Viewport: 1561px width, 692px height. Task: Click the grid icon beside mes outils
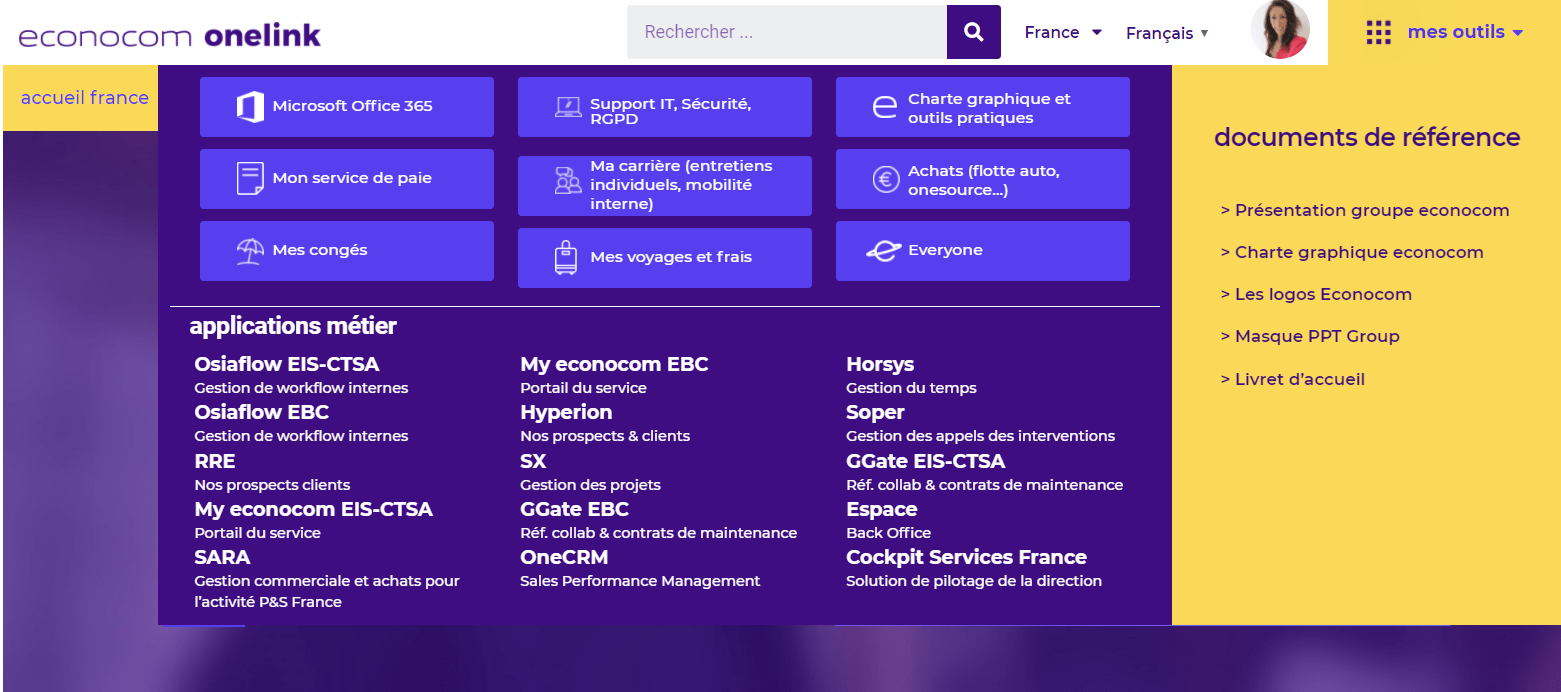[x=1378, y=33]
